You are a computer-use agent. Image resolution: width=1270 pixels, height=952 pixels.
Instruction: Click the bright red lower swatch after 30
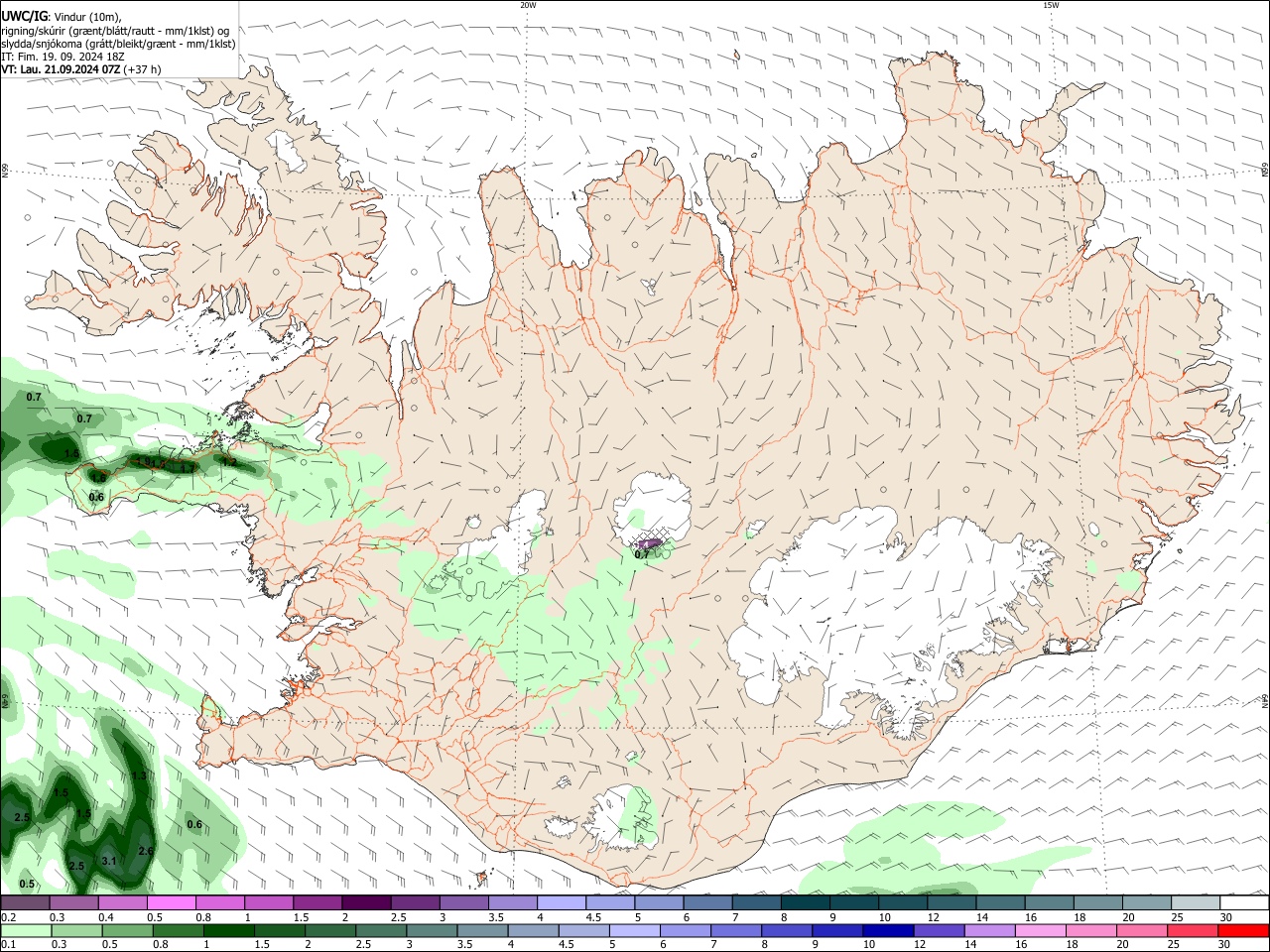click(1243, 930)
